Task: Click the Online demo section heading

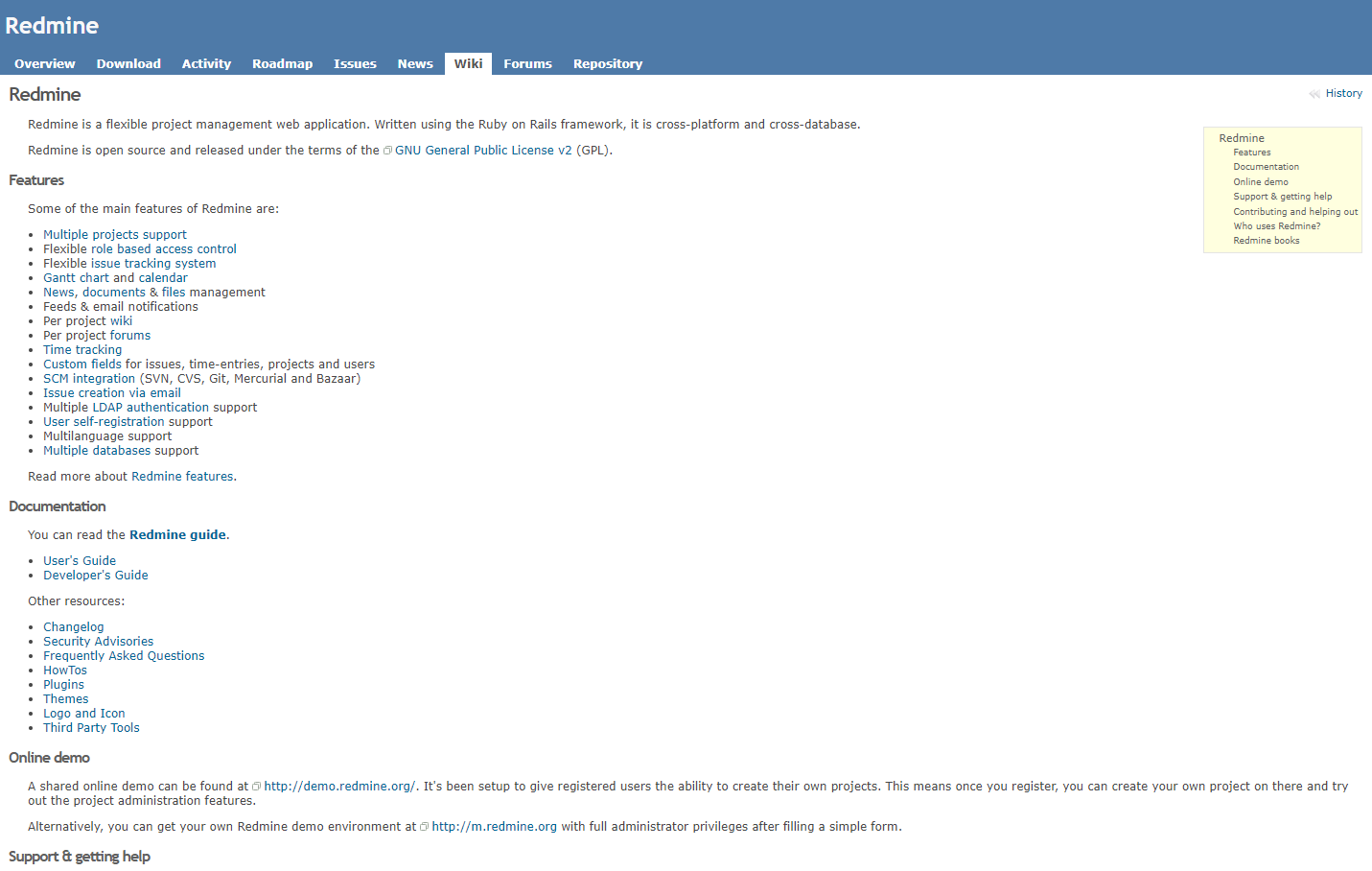Action: (49, 758)
